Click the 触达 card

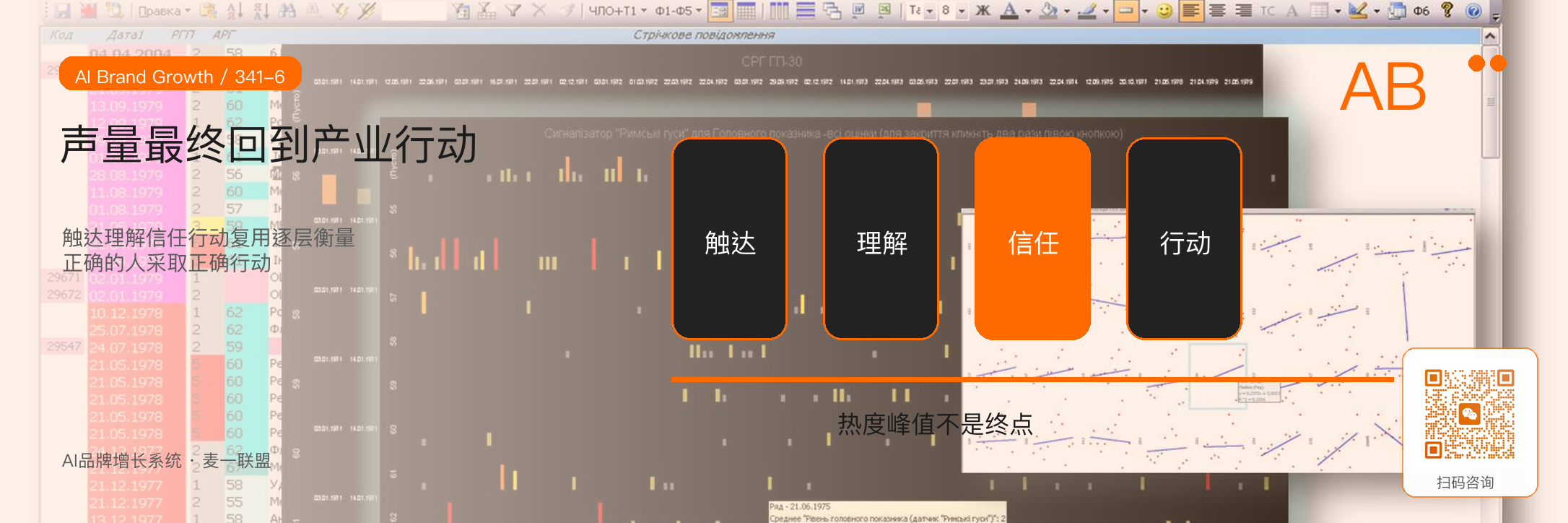click(730, 239)
